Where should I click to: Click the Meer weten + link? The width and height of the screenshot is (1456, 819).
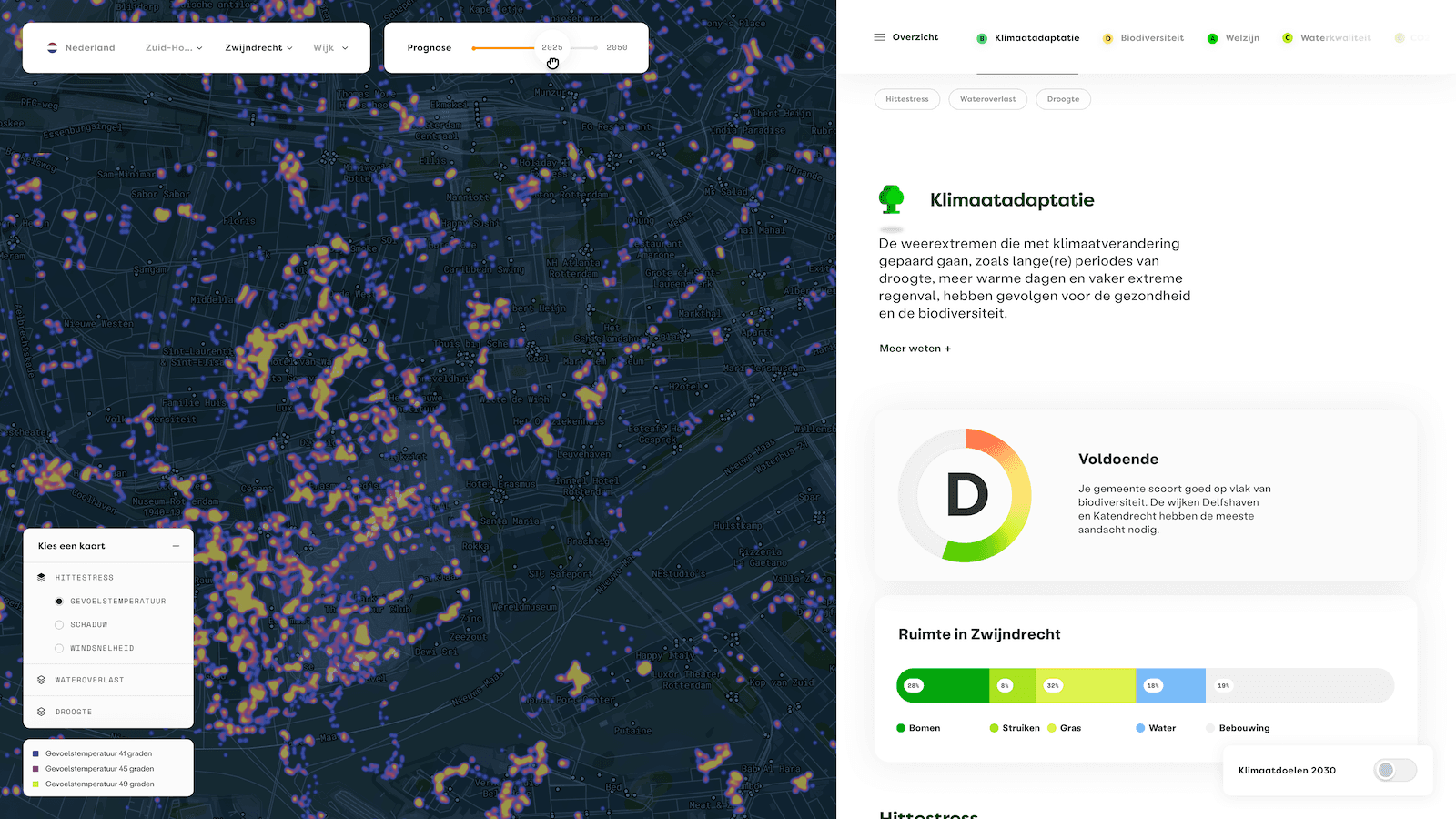click(x=915, y=349)
